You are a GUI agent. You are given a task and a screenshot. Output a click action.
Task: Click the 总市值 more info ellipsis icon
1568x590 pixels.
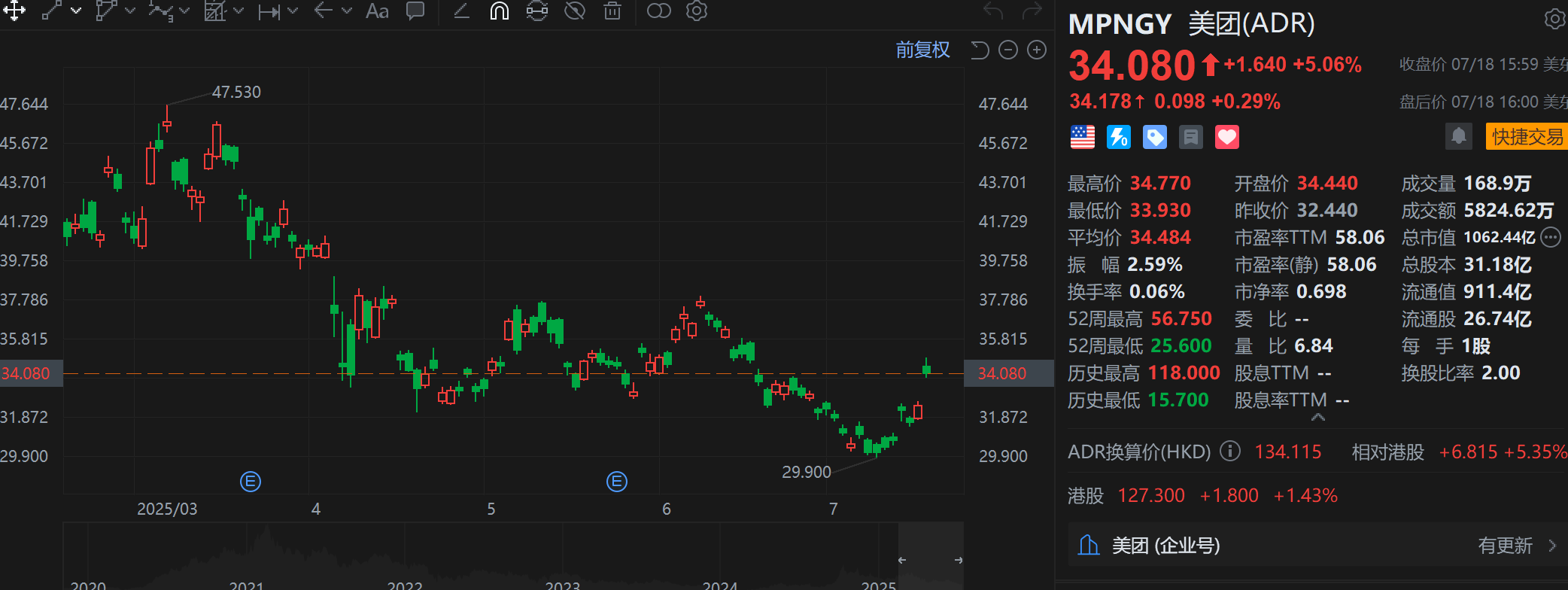coord(1551,238)
